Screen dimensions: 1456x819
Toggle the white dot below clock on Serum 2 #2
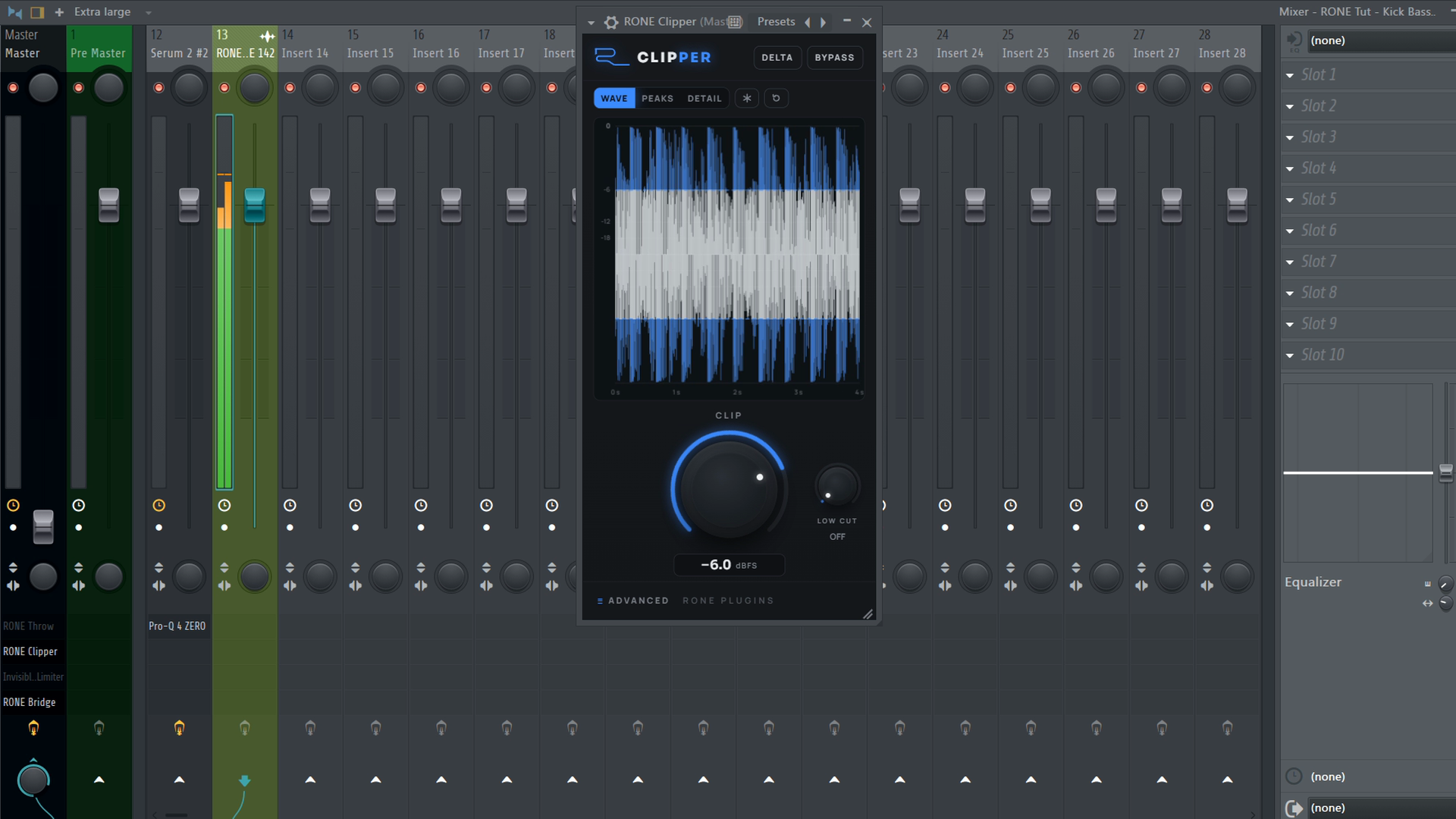click(x=158, y=527)
